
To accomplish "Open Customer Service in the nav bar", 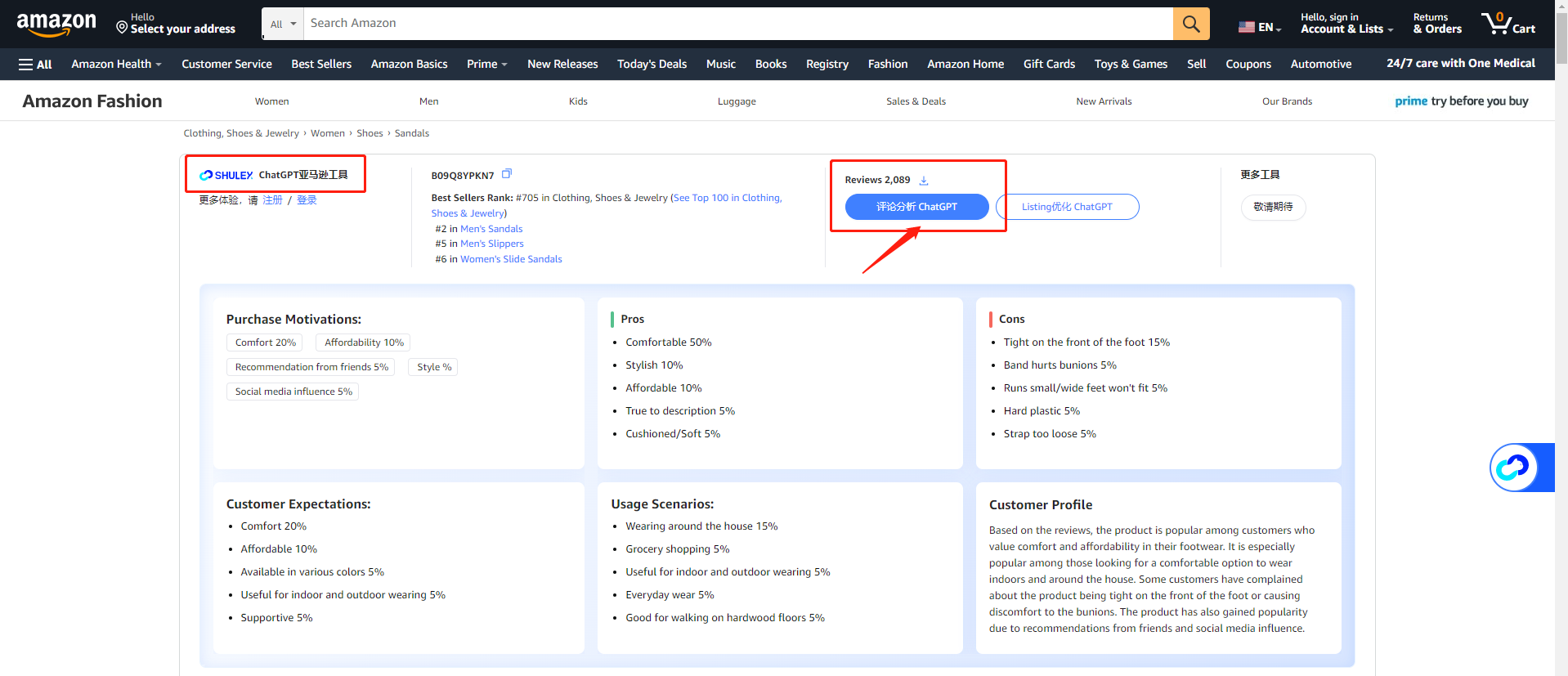I will point(226,64).
